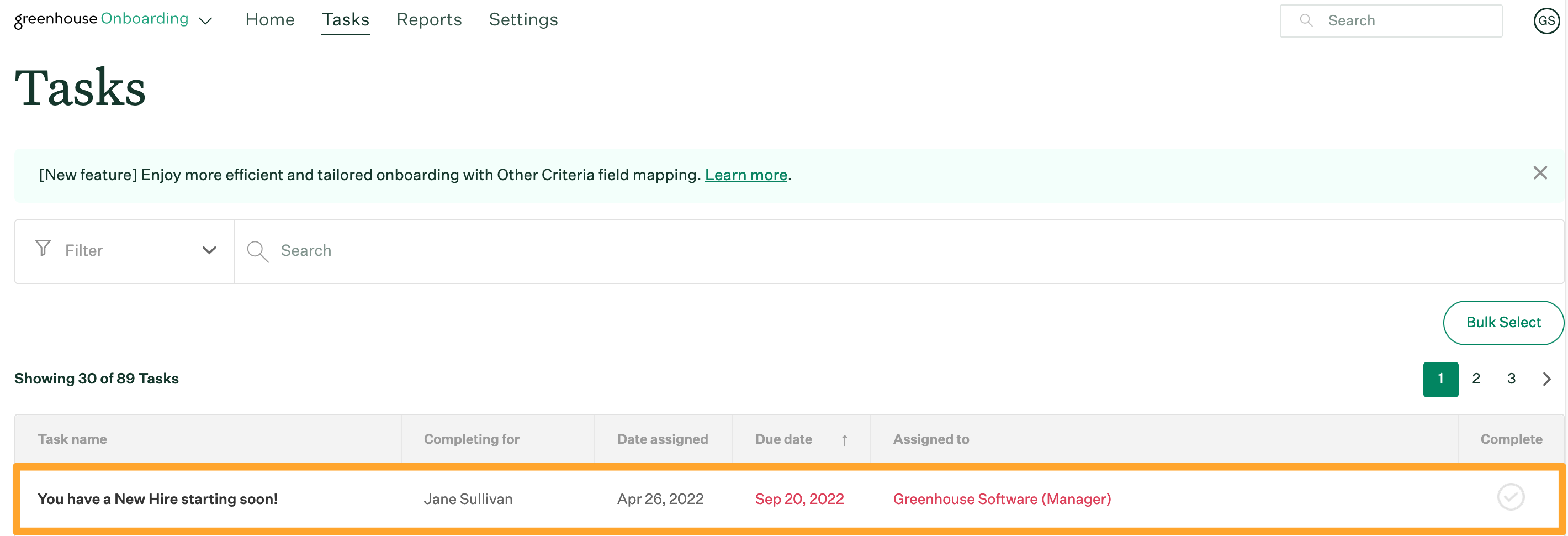Click the Sep 20, 2022 due date
Viewport: 1568px width, 536px height.
pos(799,499)
